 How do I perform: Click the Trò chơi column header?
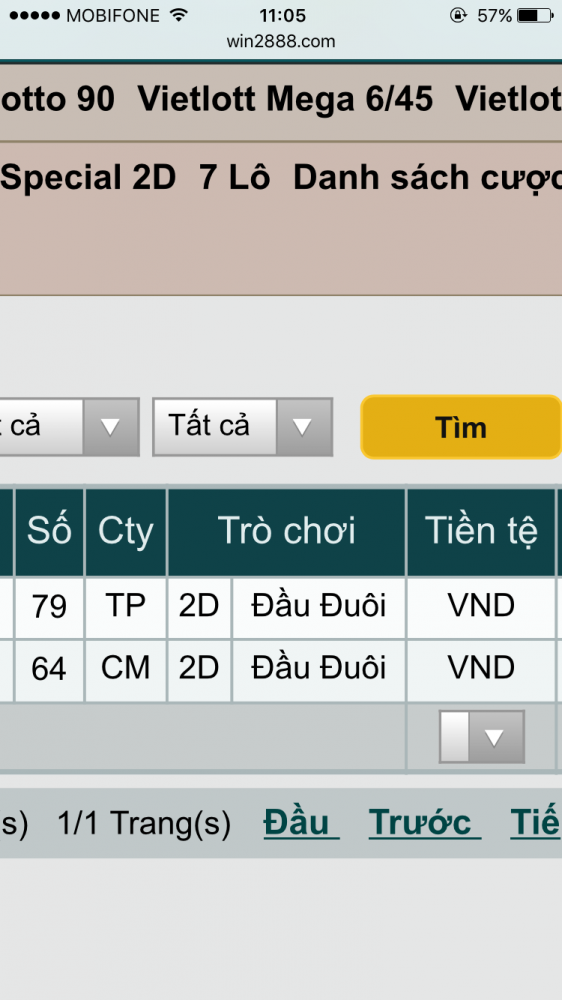coord(286,531)
